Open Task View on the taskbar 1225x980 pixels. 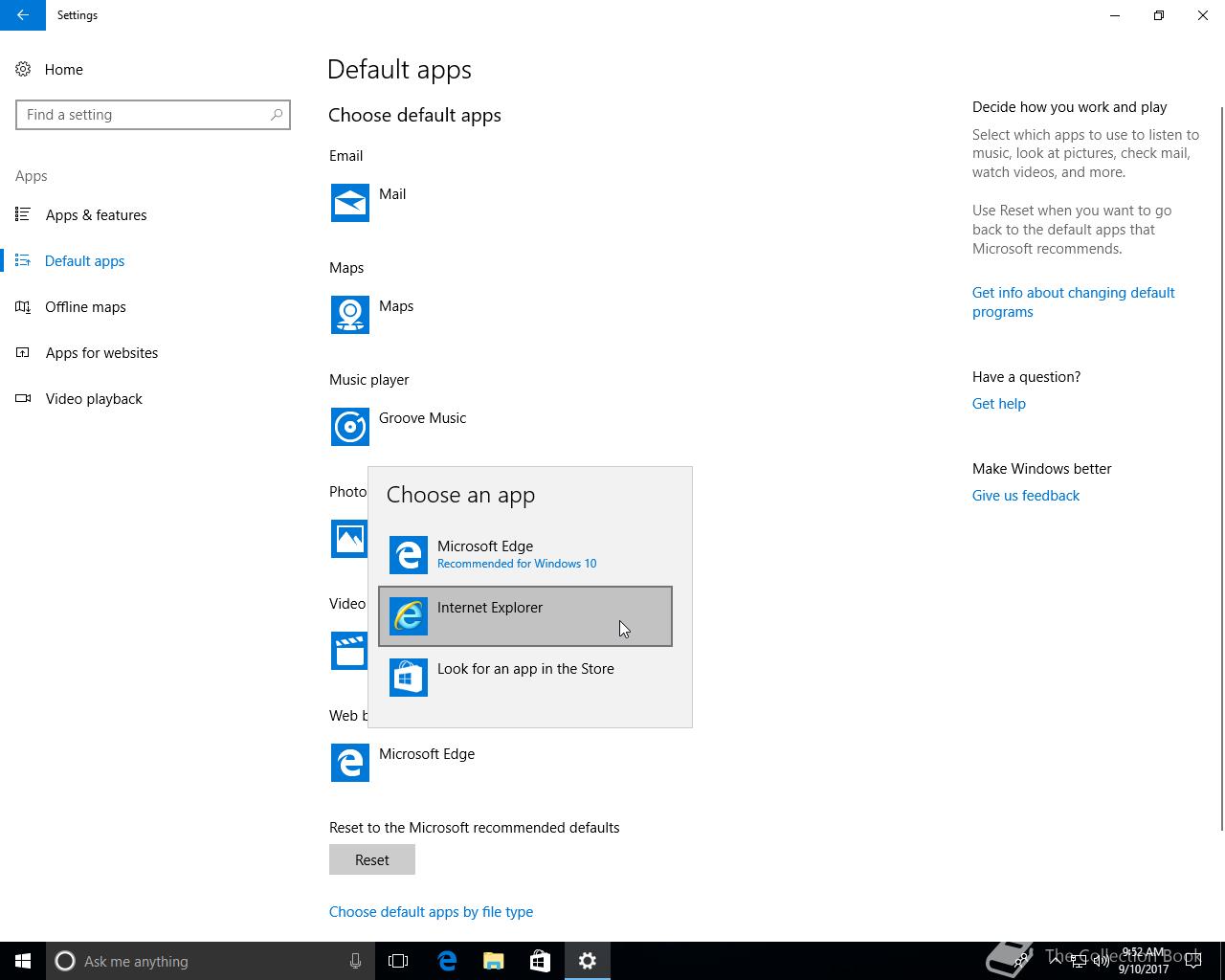[398, 961]
